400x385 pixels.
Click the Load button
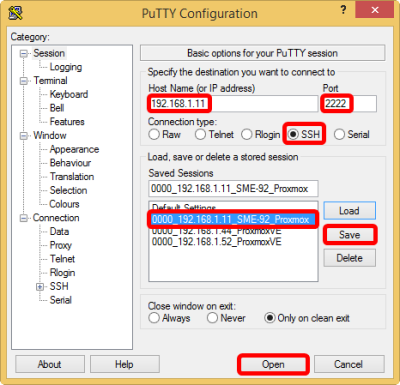click(349, 211)
